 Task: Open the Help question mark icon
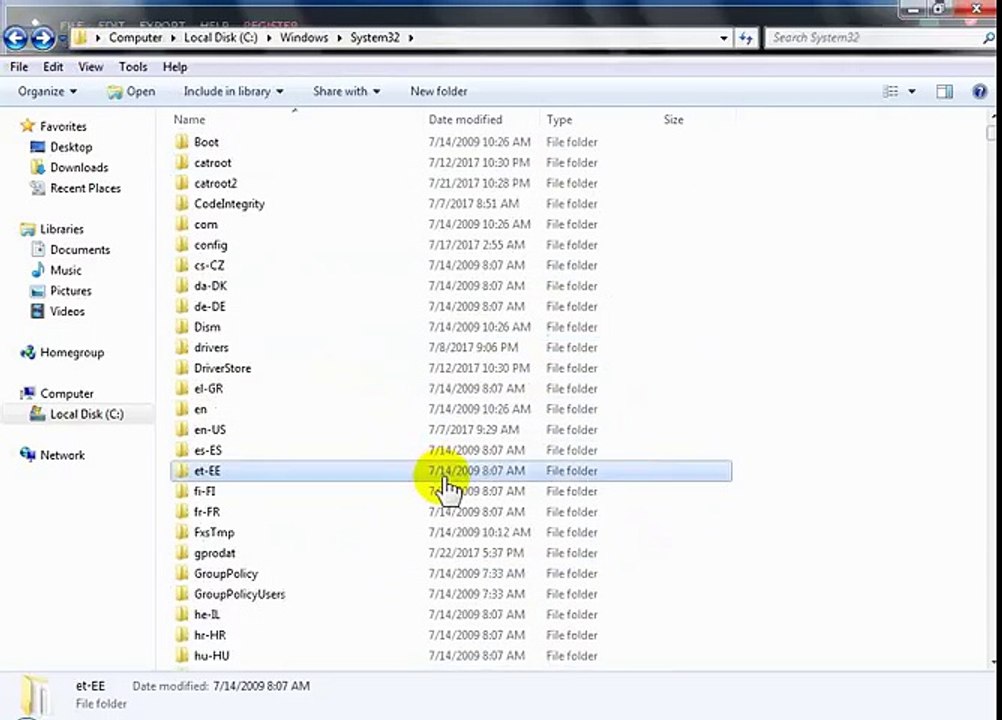click(979, 92)
